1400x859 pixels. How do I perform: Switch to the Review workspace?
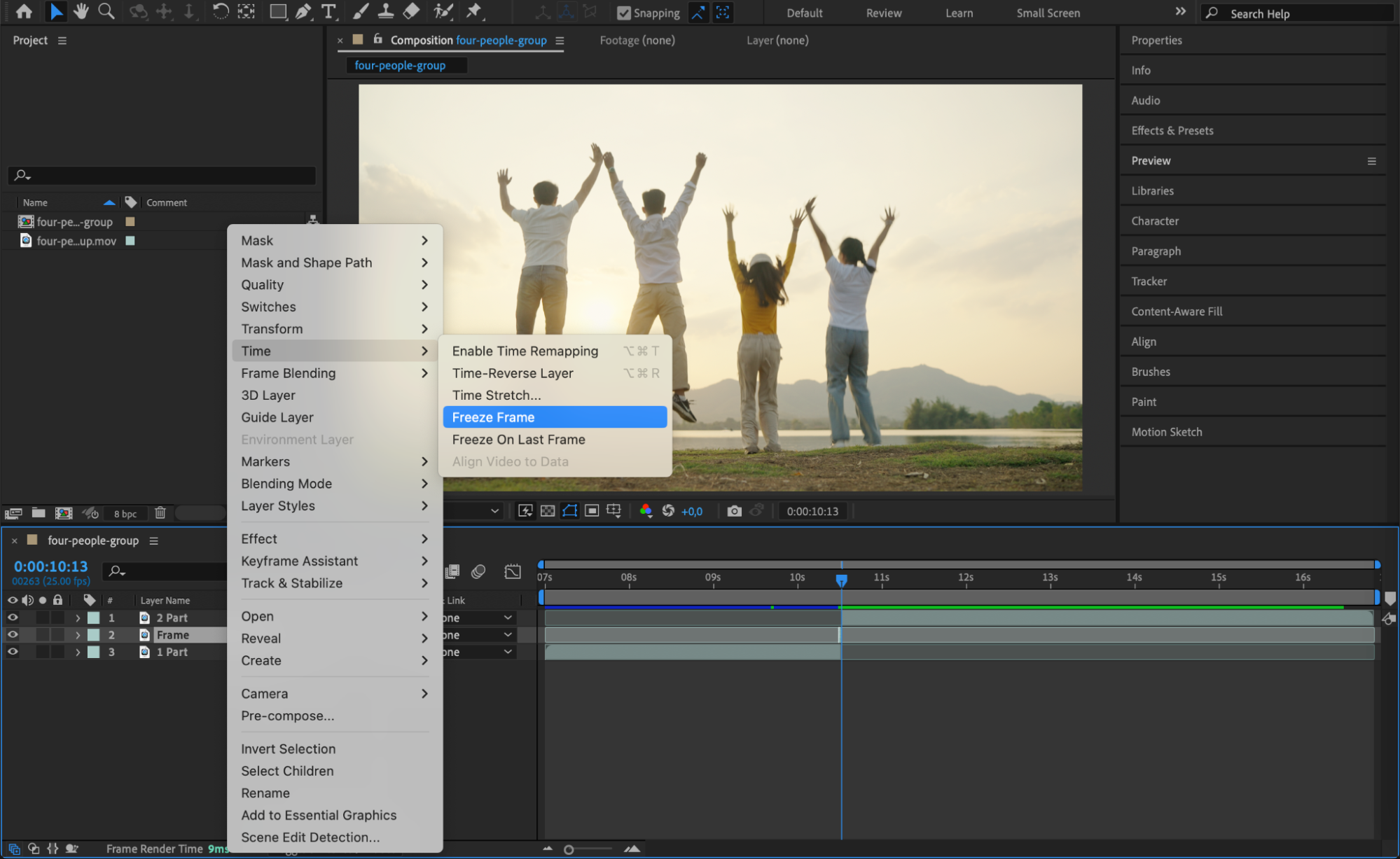883,13
